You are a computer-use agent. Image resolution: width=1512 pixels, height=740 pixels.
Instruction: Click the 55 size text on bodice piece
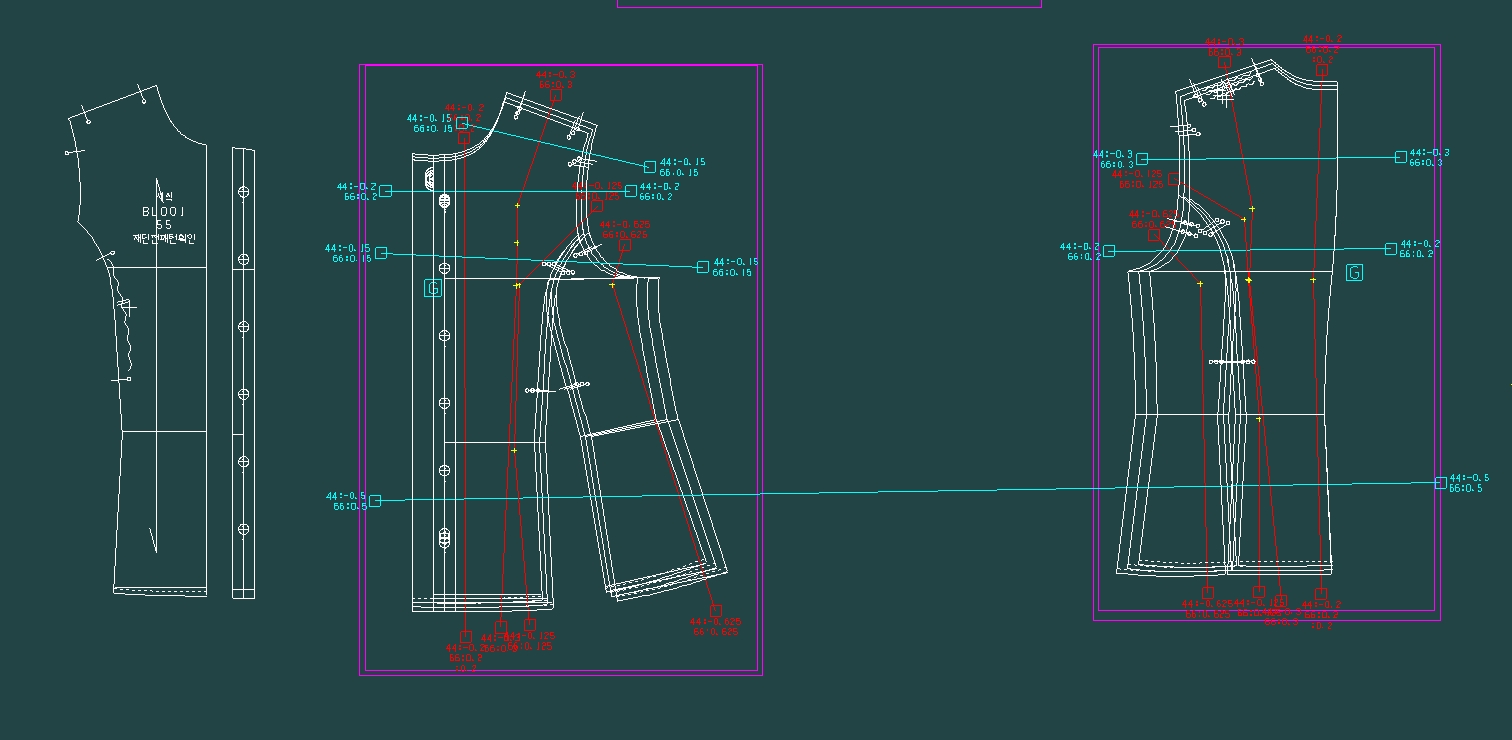coord(163,225)
